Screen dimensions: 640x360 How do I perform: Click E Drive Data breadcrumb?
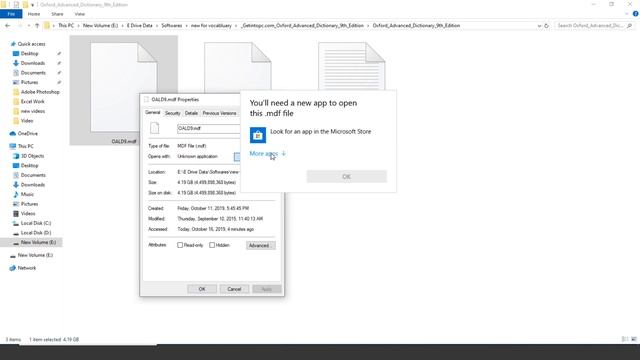[x=140, y=25]
